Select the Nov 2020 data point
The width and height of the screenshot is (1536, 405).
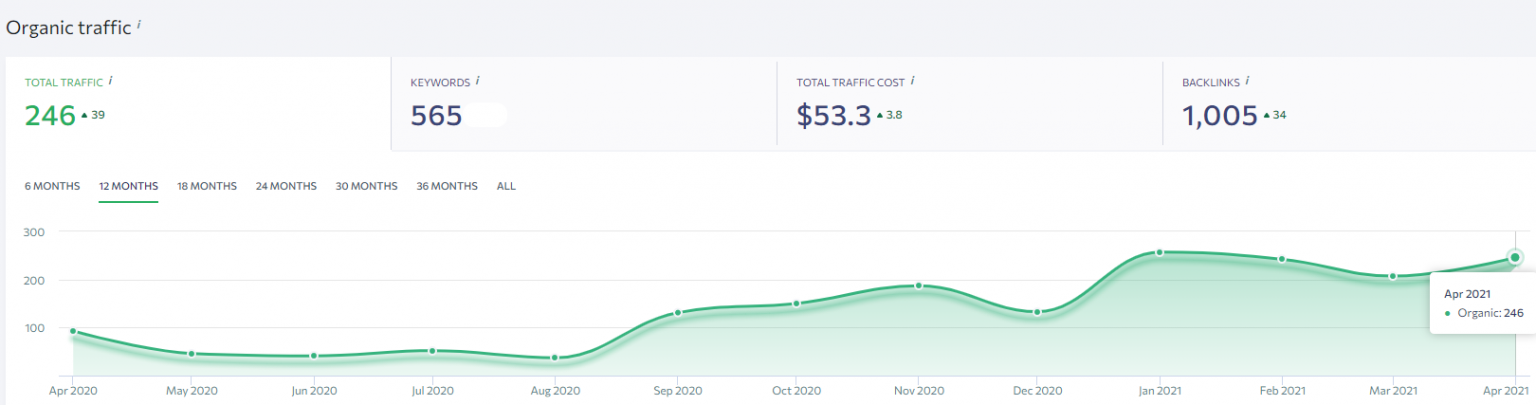(x=918, y=286)
